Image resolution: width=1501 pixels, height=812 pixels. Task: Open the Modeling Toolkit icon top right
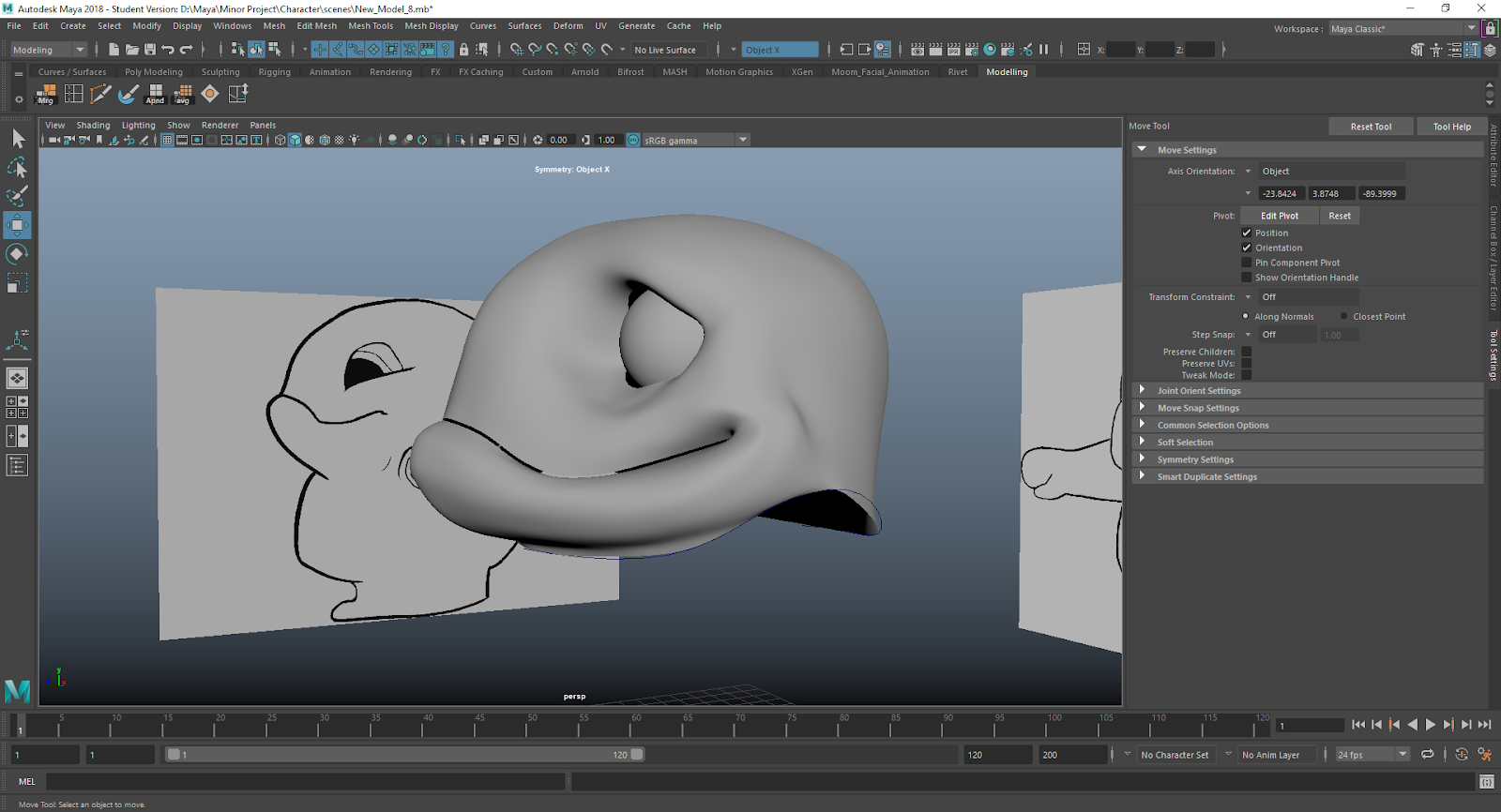(x=1418, y=50)
